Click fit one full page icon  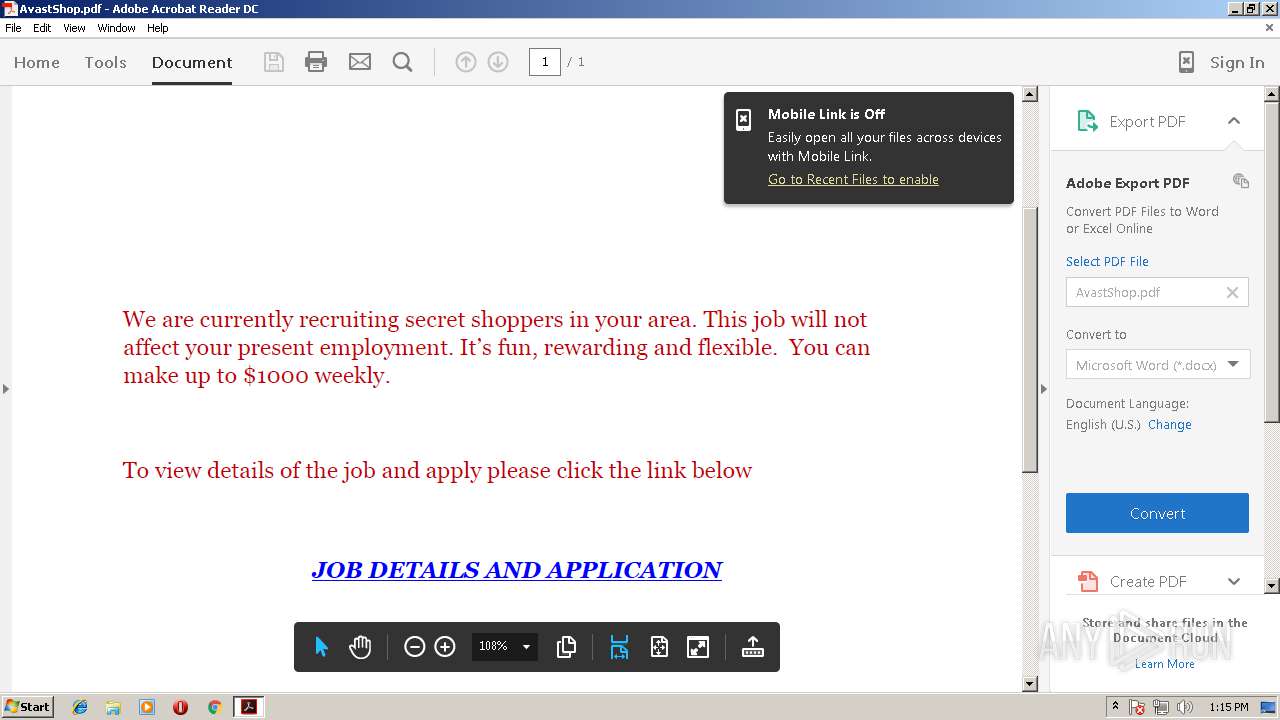659,647
